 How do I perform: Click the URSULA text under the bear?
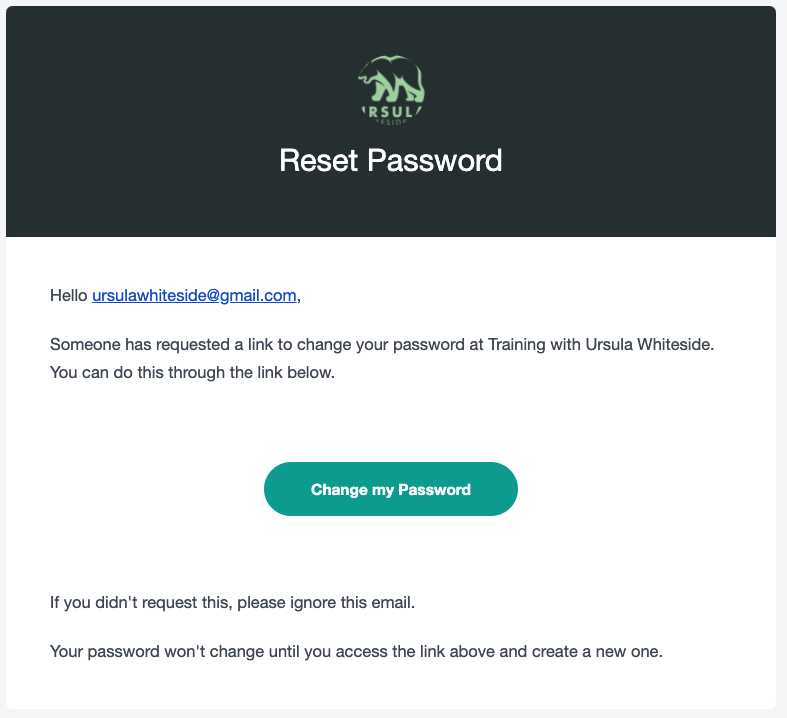391,112
